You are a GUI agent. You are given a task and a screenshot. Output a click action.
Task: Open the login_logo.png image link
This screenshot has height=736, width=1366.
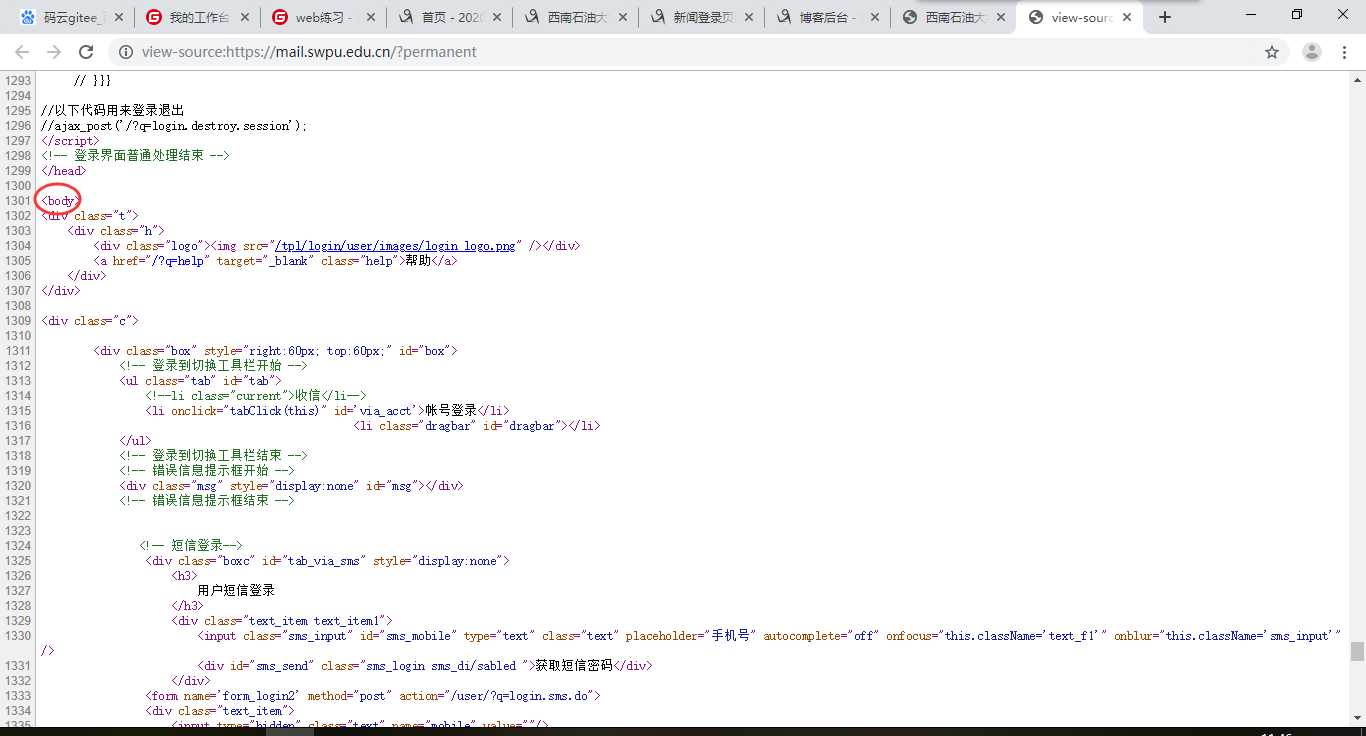tap(396, 246)
